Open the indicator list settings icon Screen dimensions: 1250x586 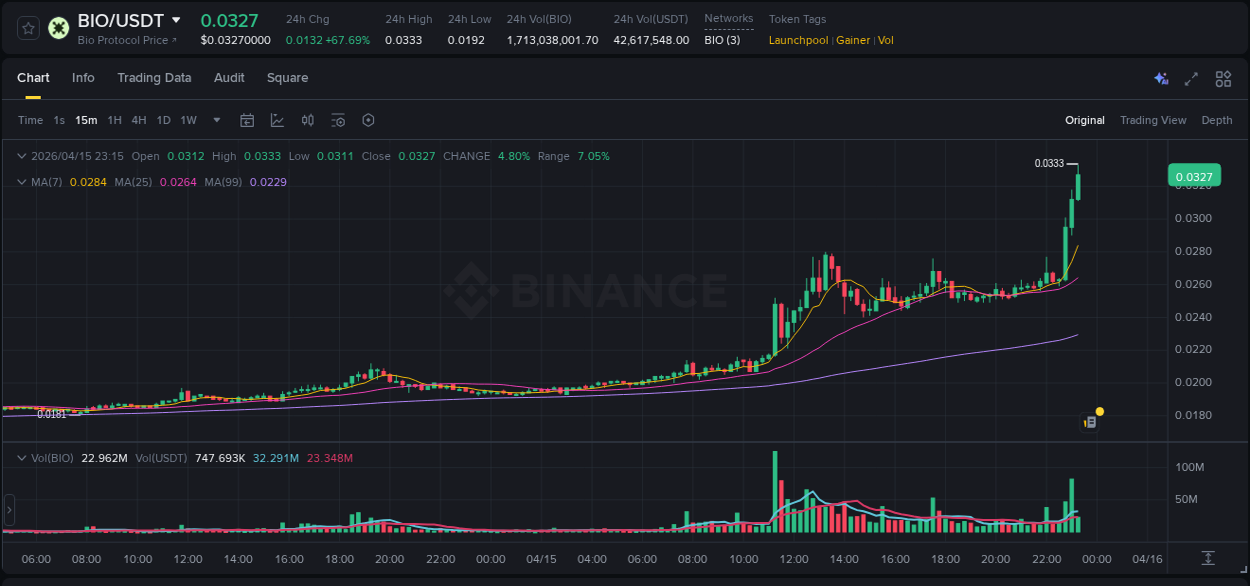[x=338, y=120]
